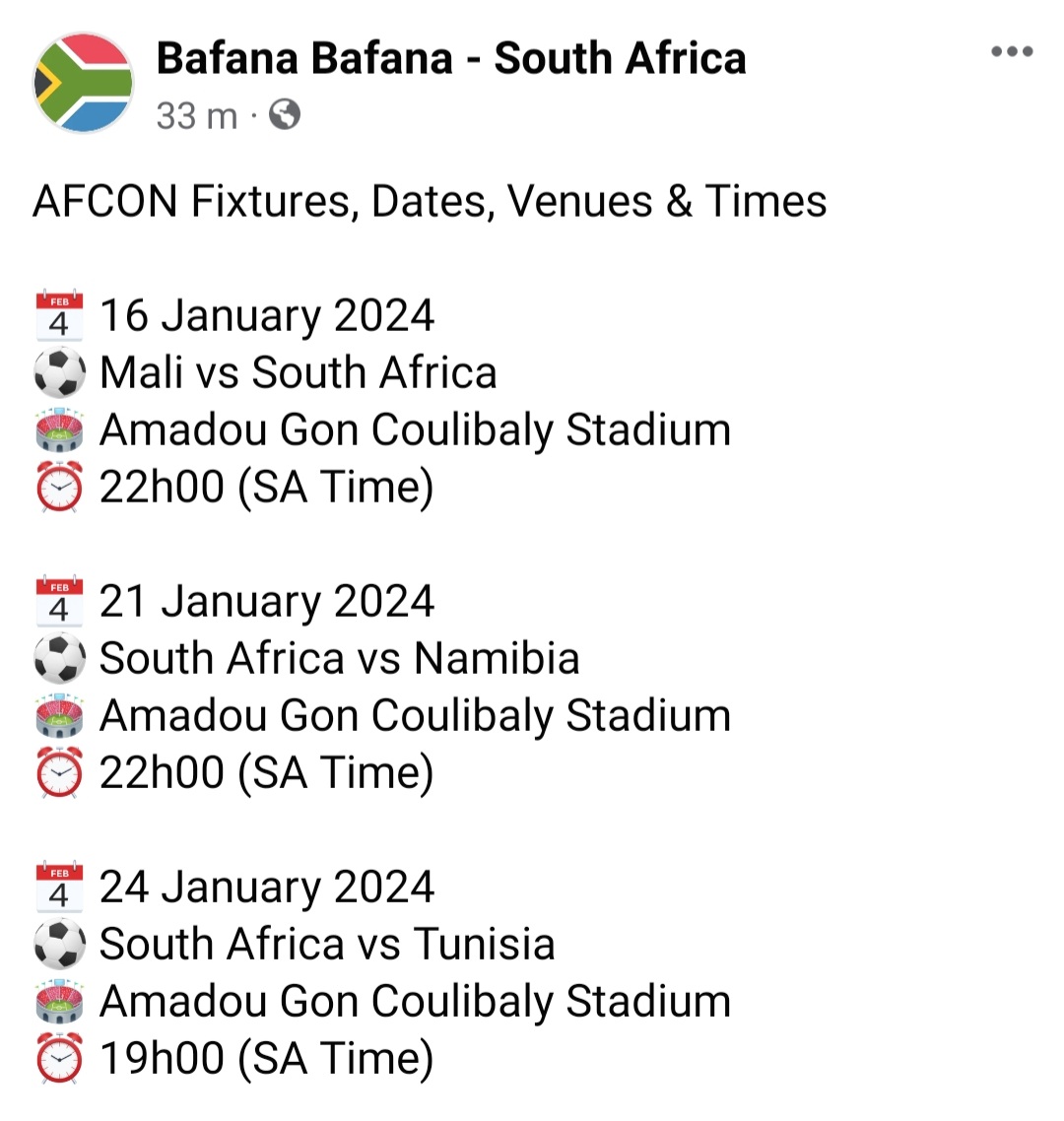Click the calendar emoji beside 16 January 2024

point(59,316)
